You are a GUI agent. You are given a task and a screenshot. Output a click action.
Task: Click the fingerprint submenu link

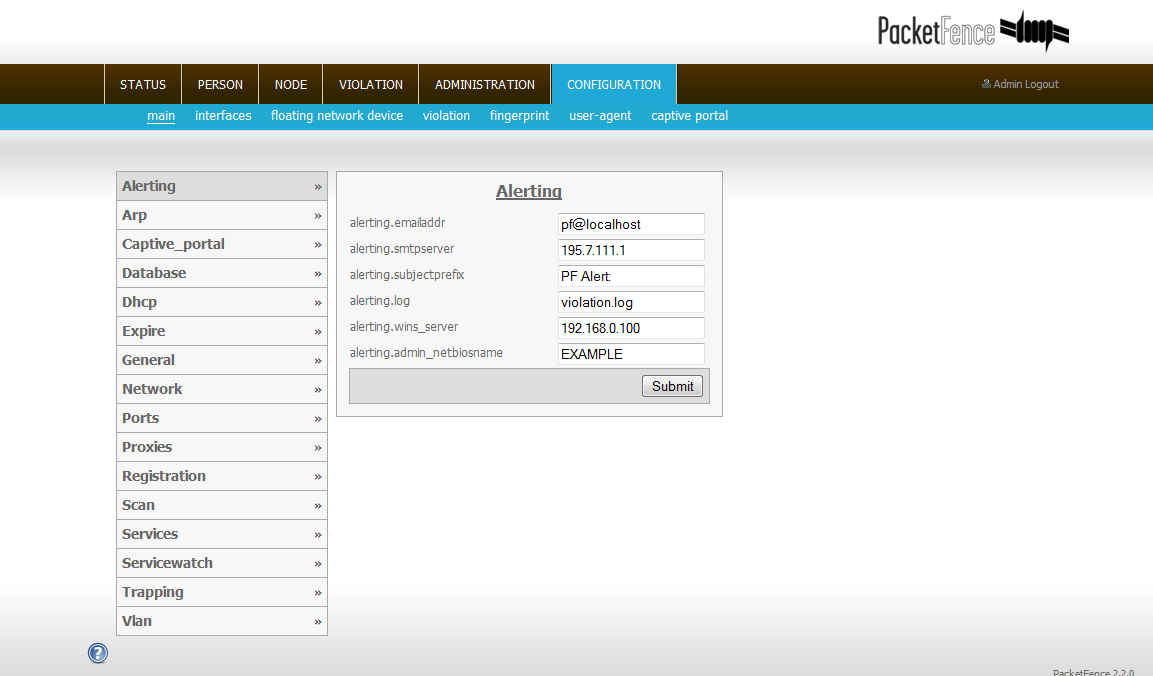coord(519,116)
